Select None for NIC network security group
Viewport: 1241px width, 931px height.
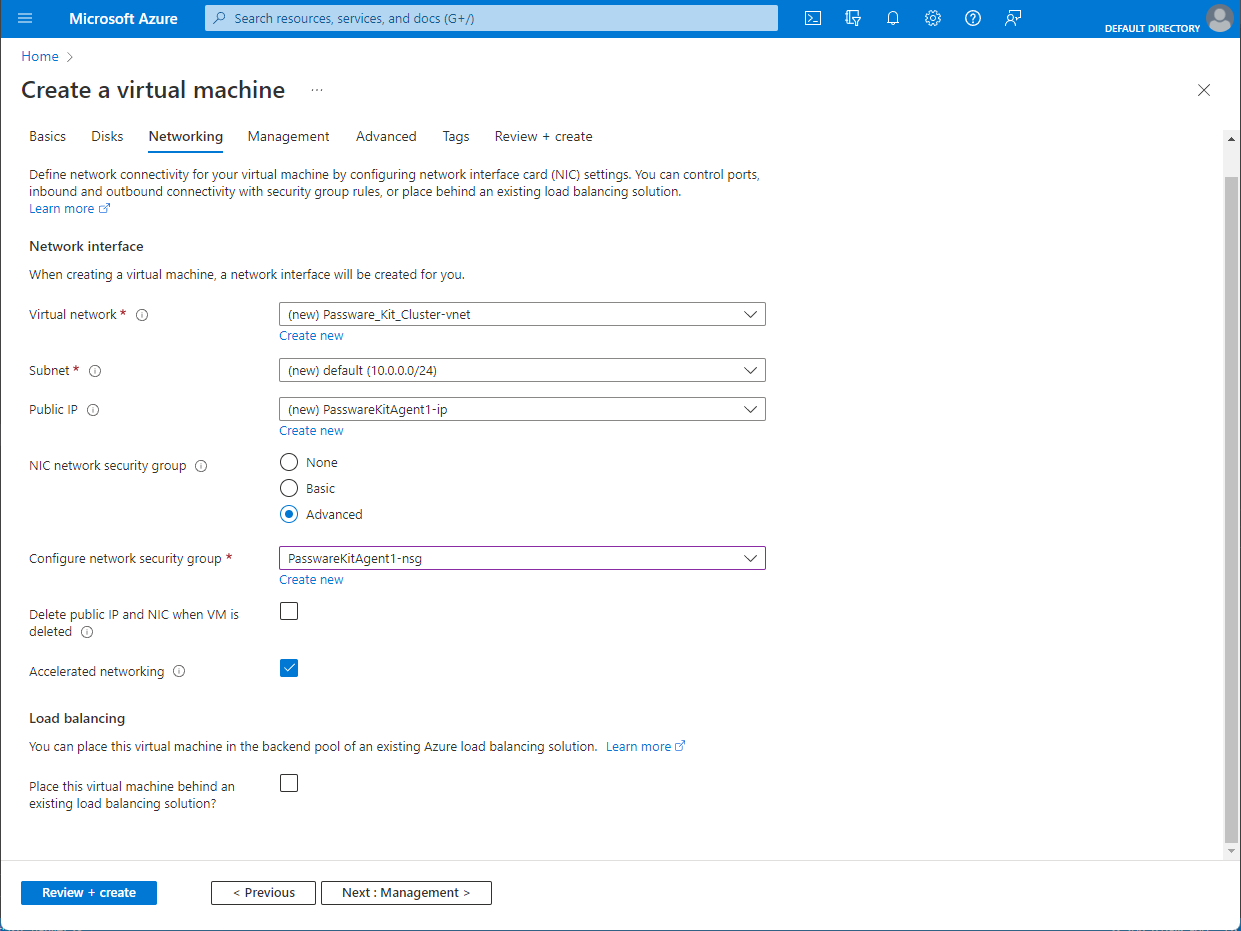pos(289,462)
